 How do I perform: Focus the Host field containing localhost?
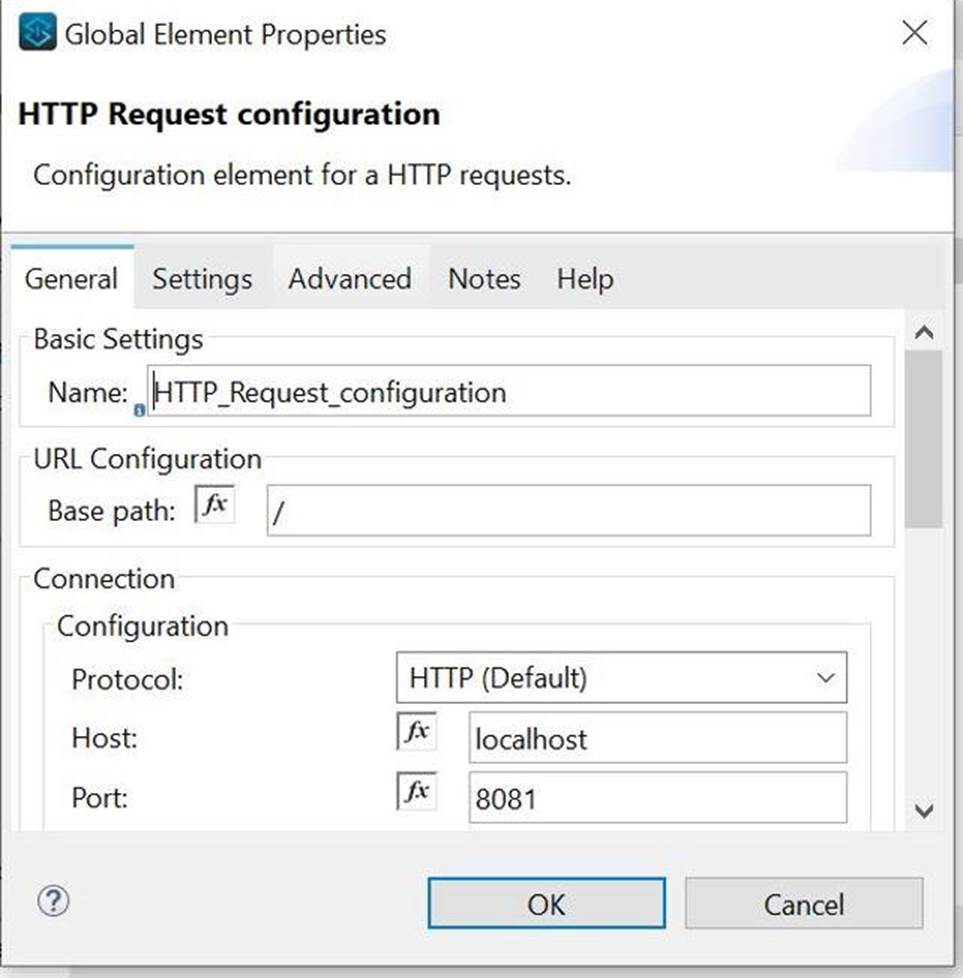point(657,739)
